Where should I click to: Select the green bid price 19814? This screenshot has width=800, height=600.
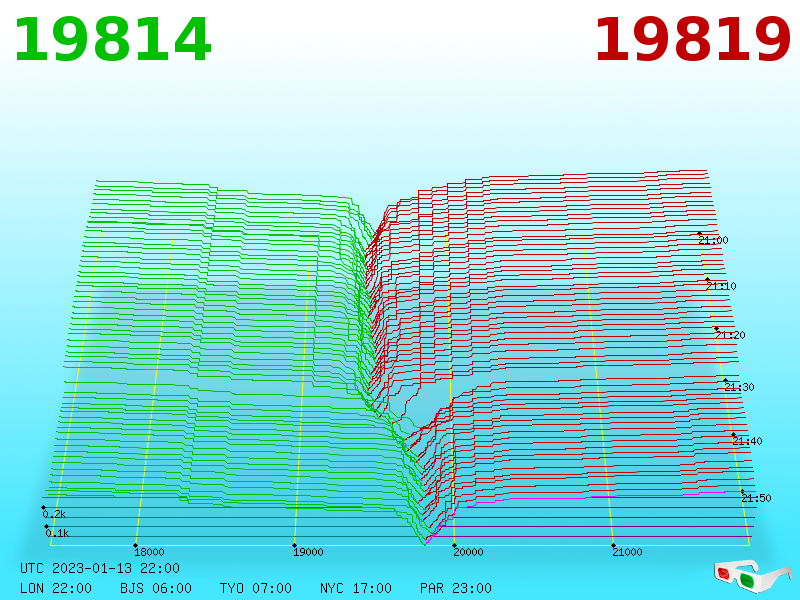point(112,40)
